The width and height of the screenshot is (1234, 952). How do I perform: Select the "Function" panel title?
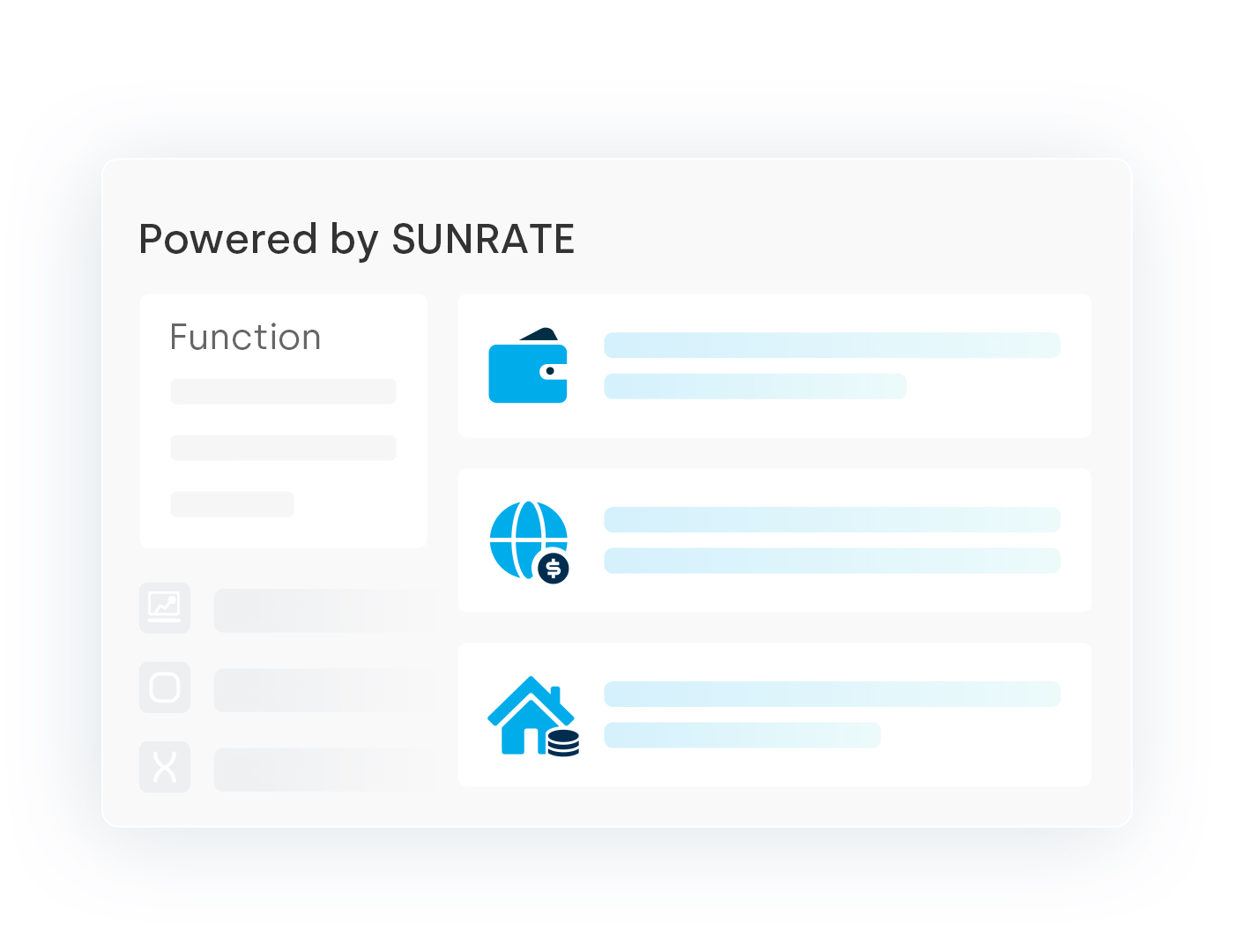[245, 338]
